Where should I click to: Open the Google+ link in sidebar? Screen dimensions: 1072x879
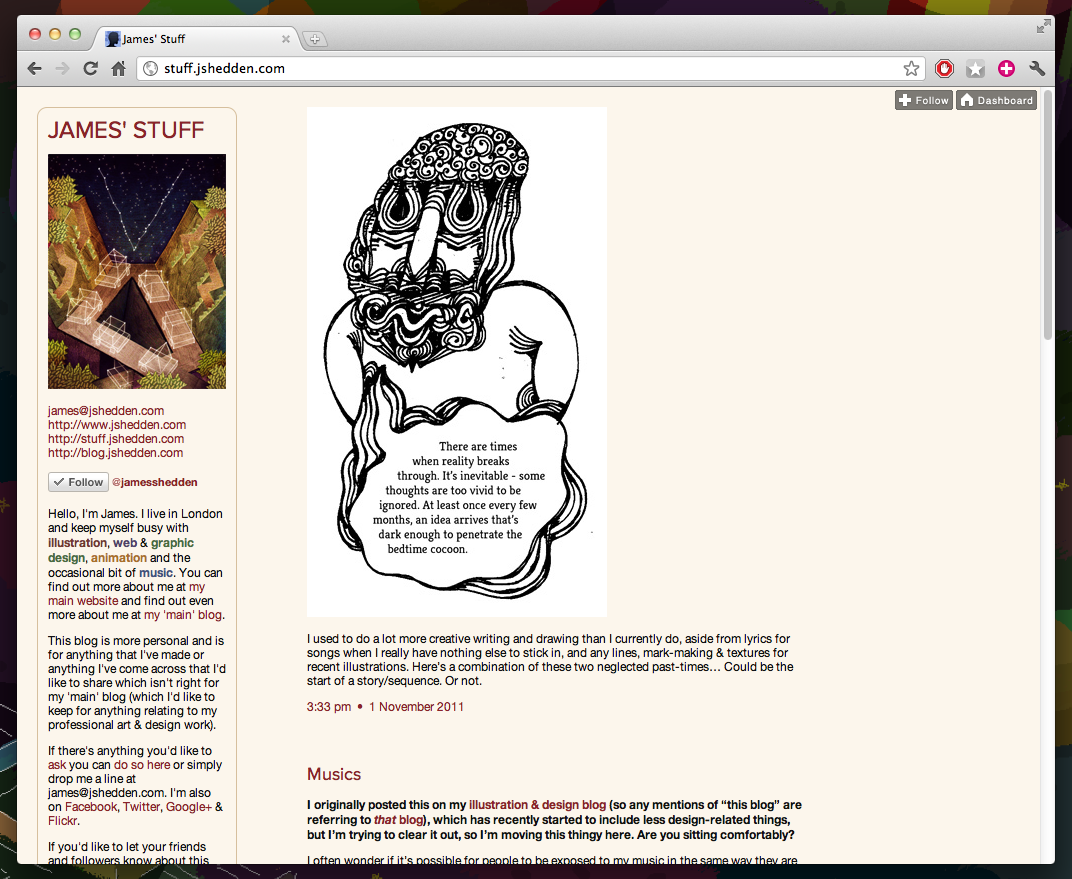pyautogui.click(x=189, y=807)
